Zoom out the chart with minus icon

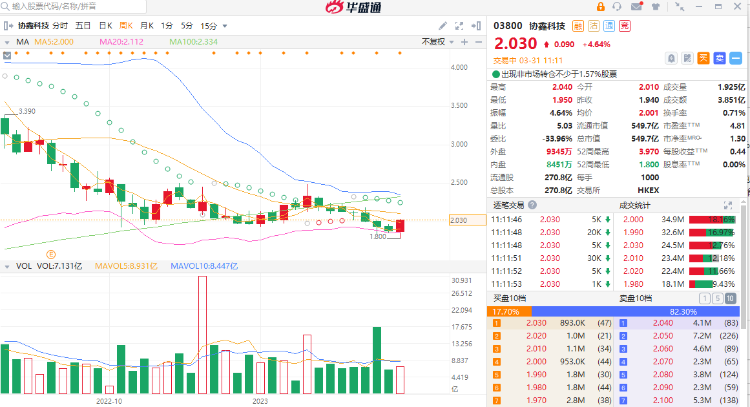(478, 42)
